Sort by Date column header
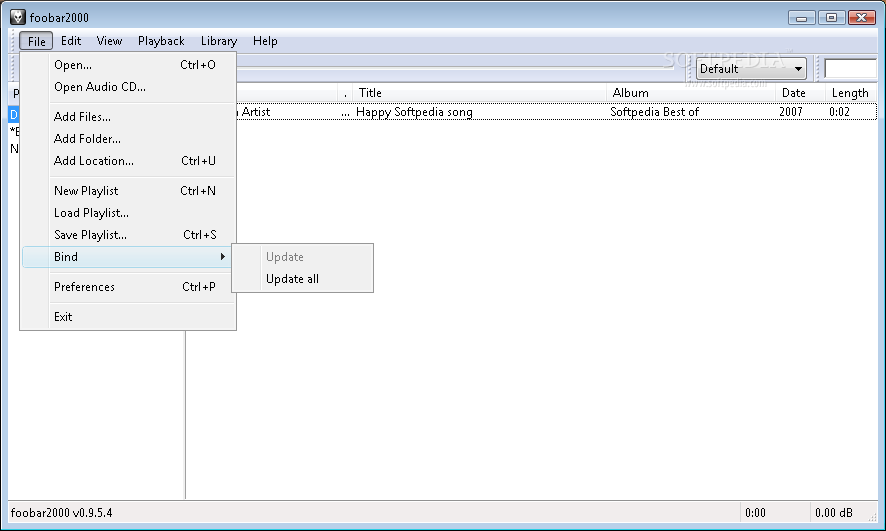886x531 pixels. click(800, 93)
